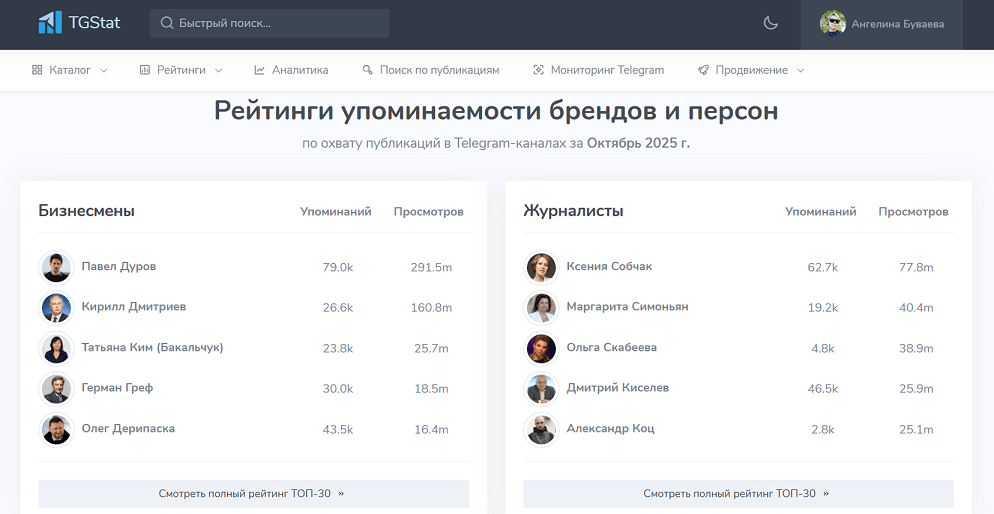Click the magnifier icon in quick search
The image size is (994, 514).
pyautogui.click(x=166, y=23)
